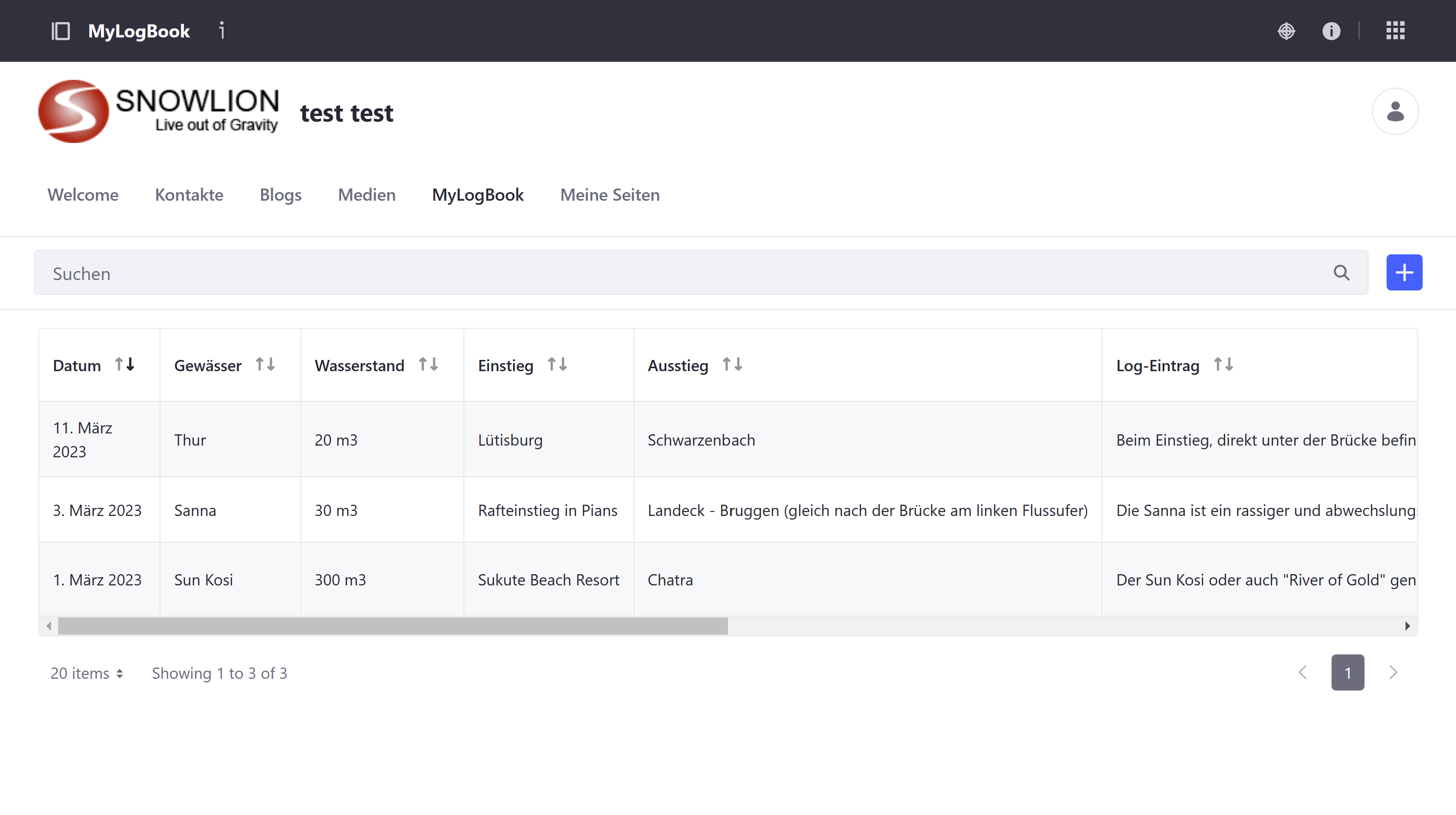Sort by Datum ascending
Screen dimensions: 1456x815
tap(118, 364)
